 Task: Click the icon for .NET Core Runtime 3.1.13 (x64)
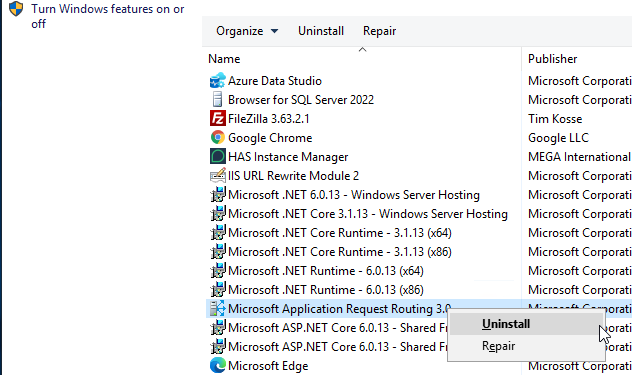[218, 233]
